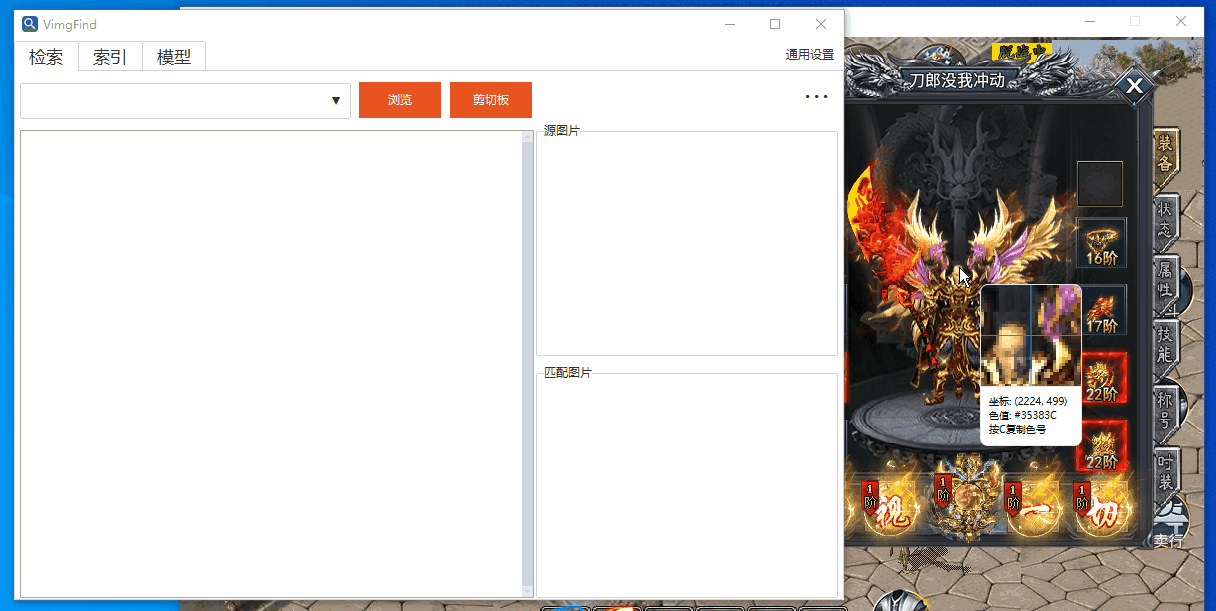Select the empty equipment slot in game panel
This screenshot has height=611, width=1216.
tap(1100, 184)
